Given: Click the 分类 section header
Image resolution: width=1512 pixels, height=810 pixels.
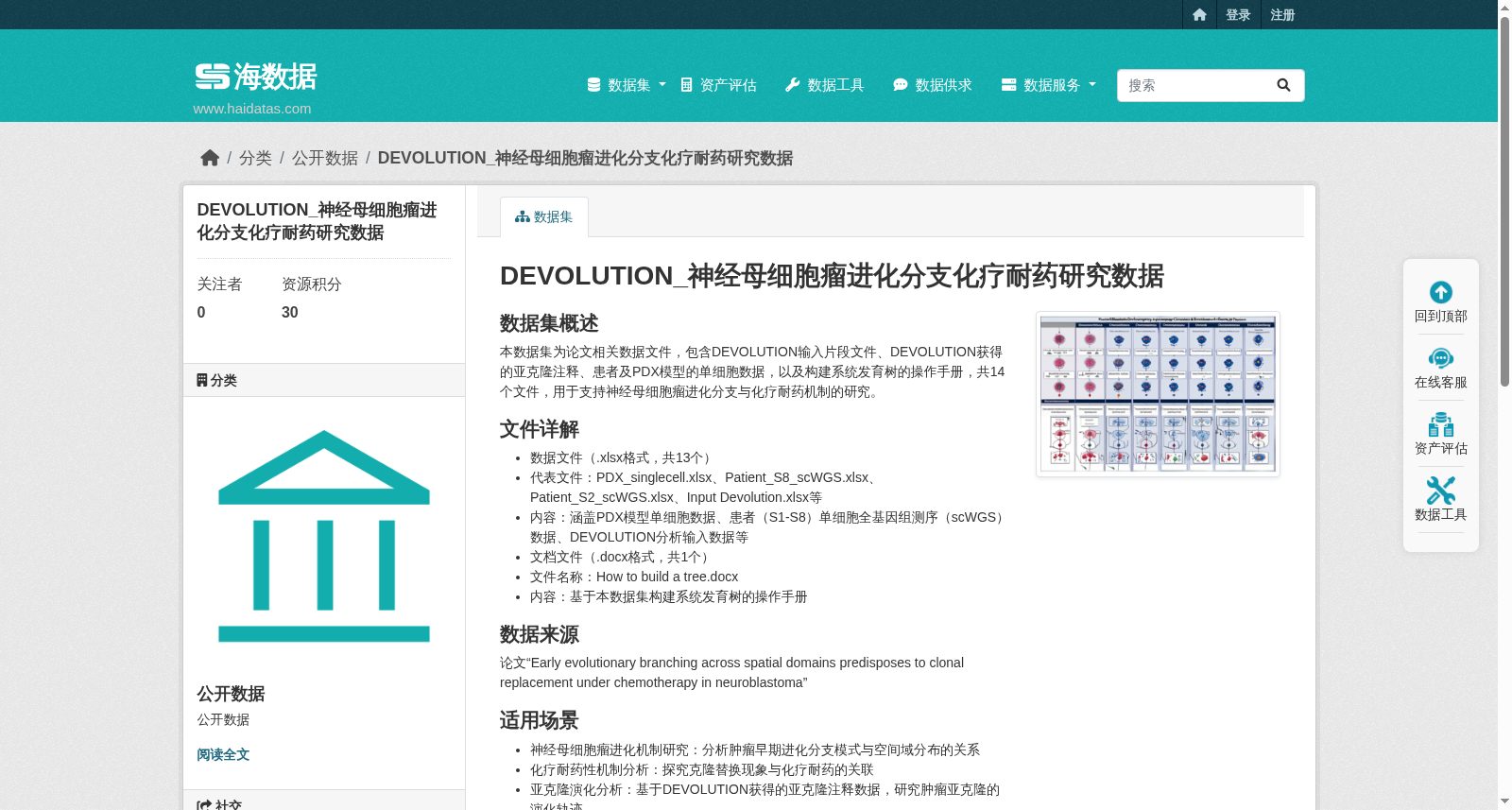Looking at the screenshot, I should pos(324,380).
